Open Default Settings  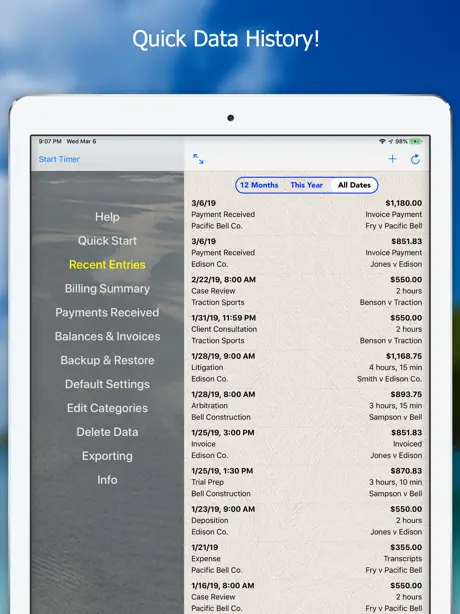[x=107, y=384]
